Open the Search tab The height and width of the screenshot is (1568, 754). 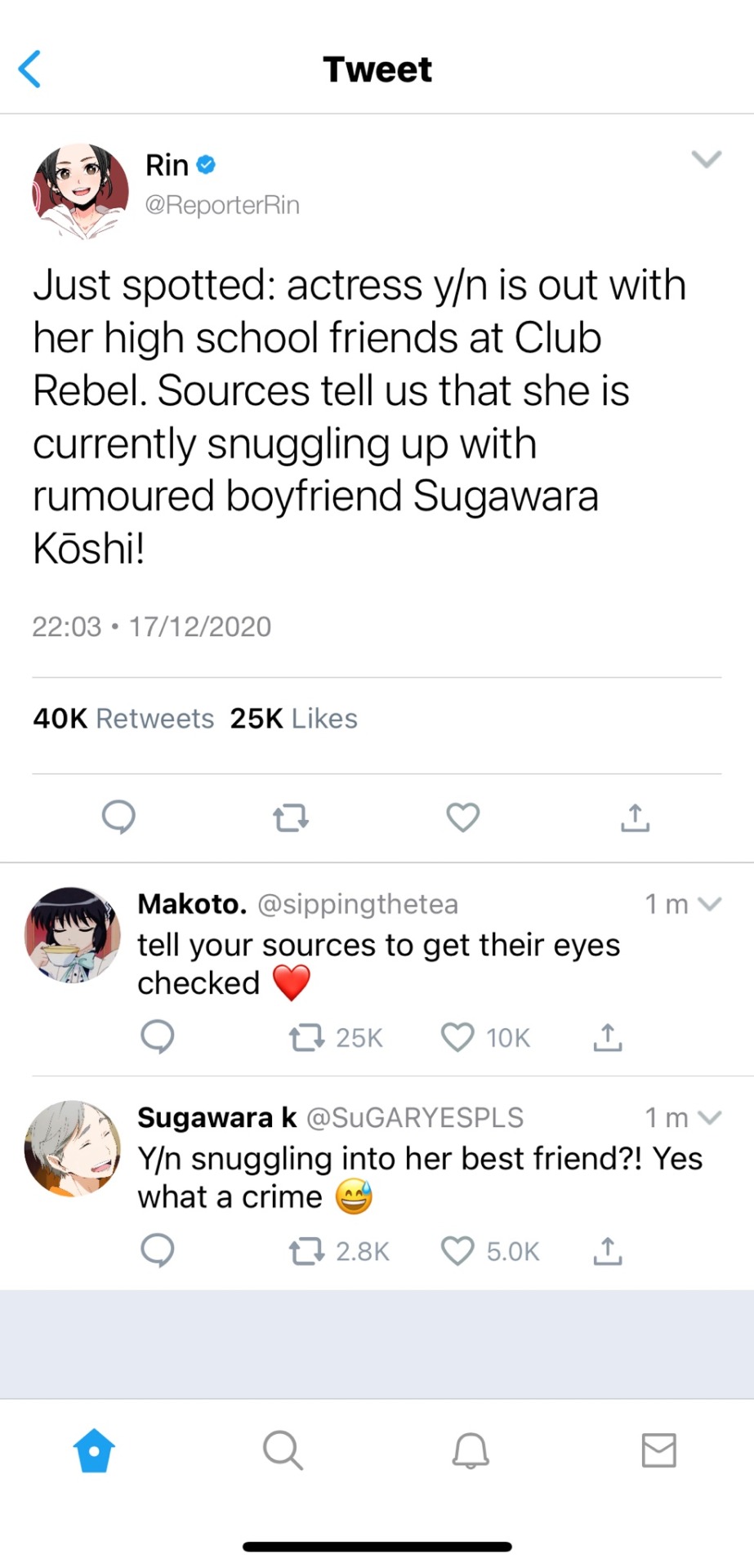tap(283, 1450)
